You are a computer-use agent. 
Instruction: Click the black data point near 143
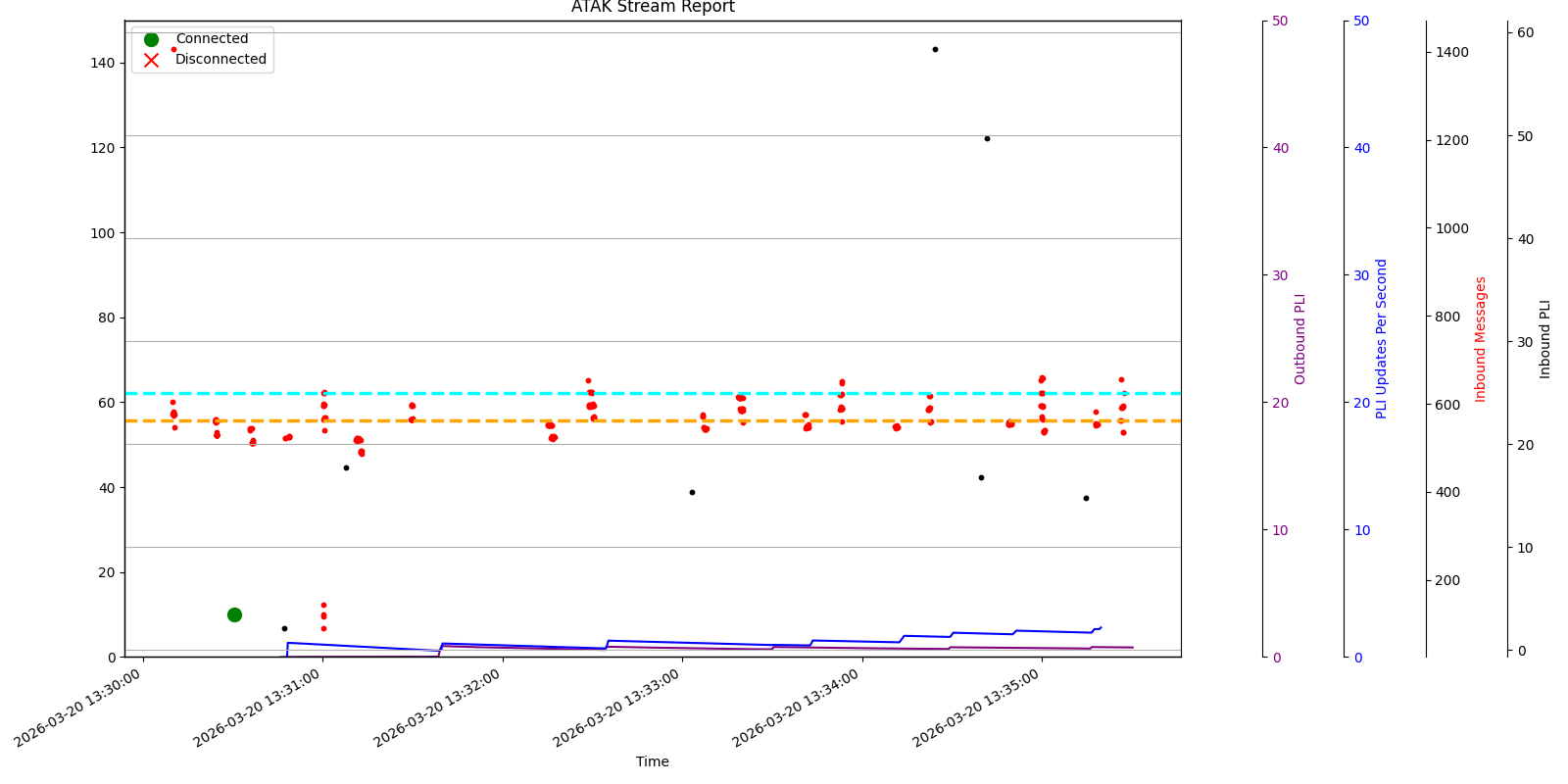point(935,49)
